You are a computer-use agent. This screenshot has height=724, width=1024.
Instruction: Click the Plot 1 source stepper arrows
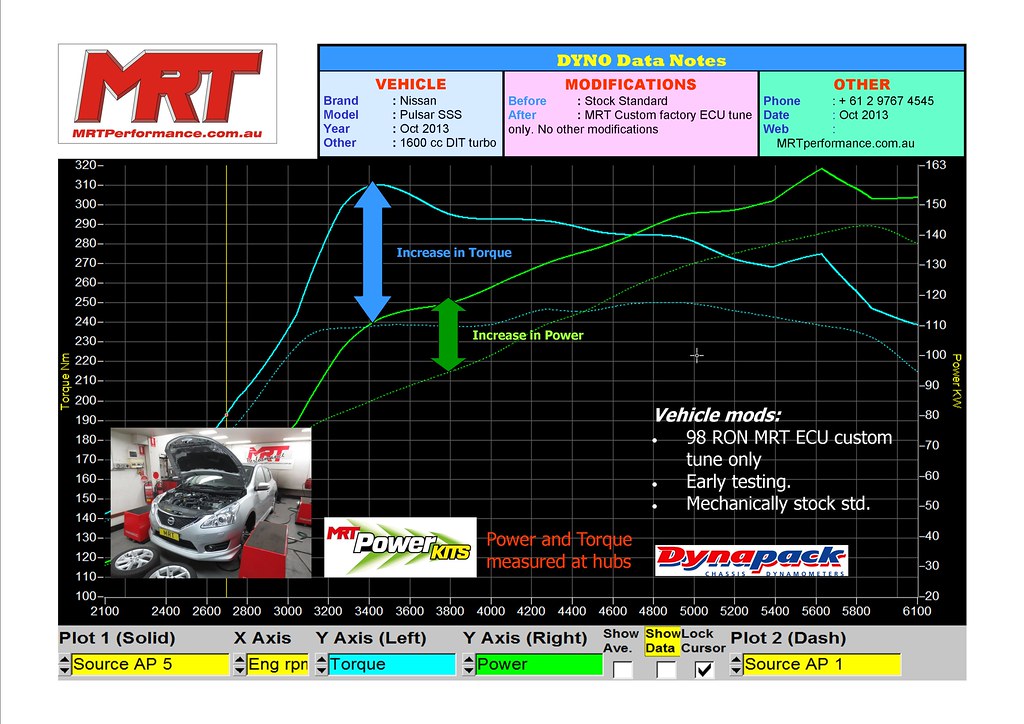click(65, 665)
